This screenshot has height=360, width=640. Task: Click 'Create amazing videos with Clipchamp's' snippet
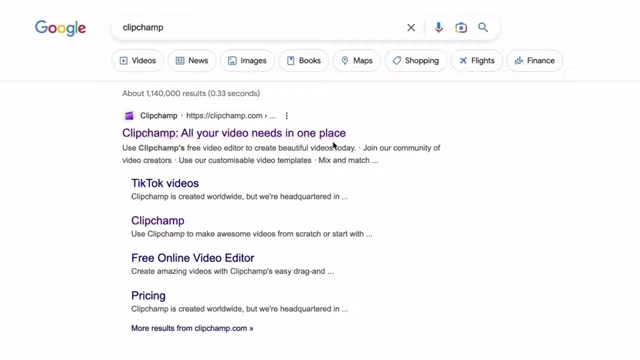[x=232, y=271]
